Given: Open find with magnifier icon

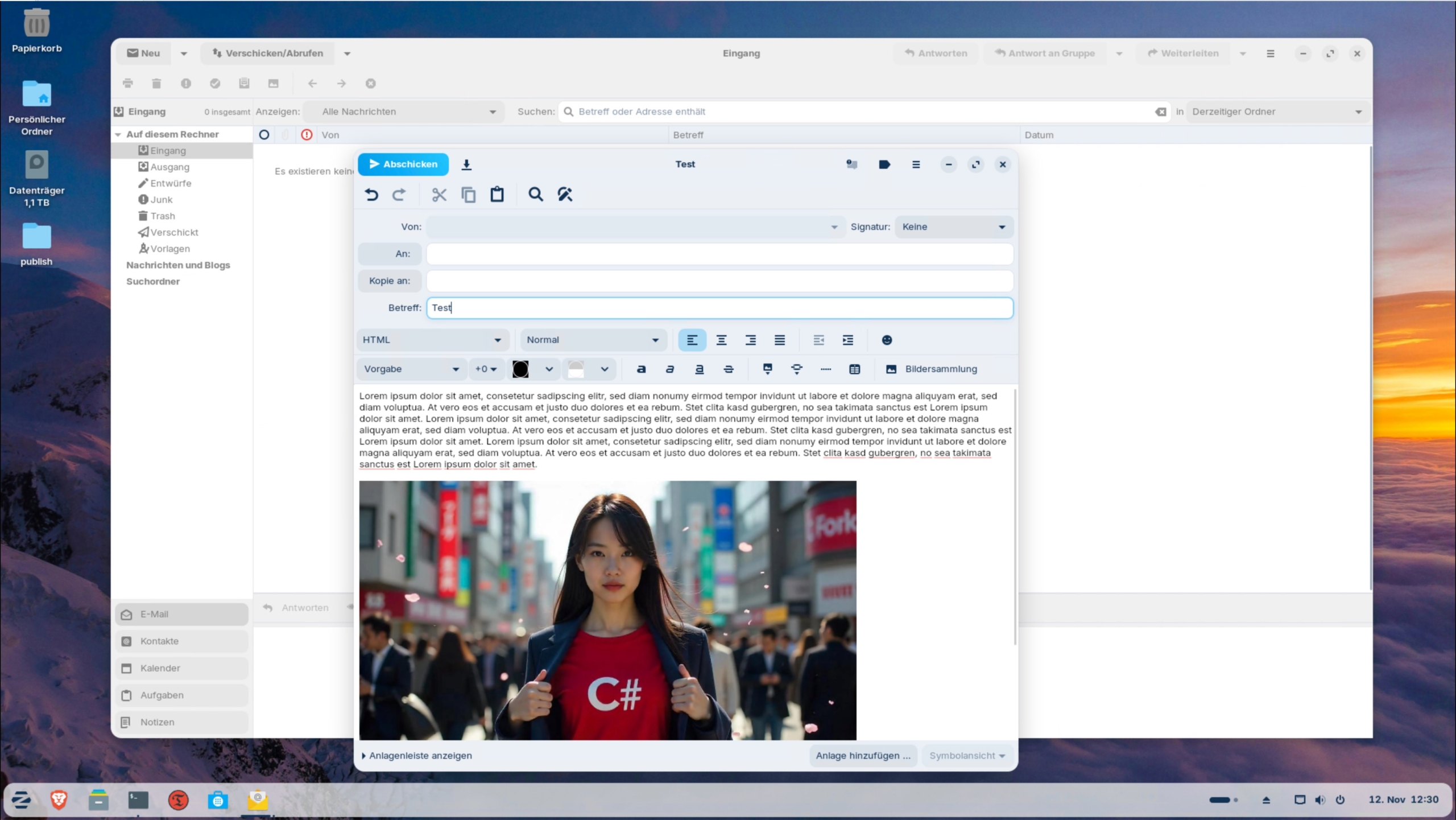Looking at the screenshot, I should point(535,195).
